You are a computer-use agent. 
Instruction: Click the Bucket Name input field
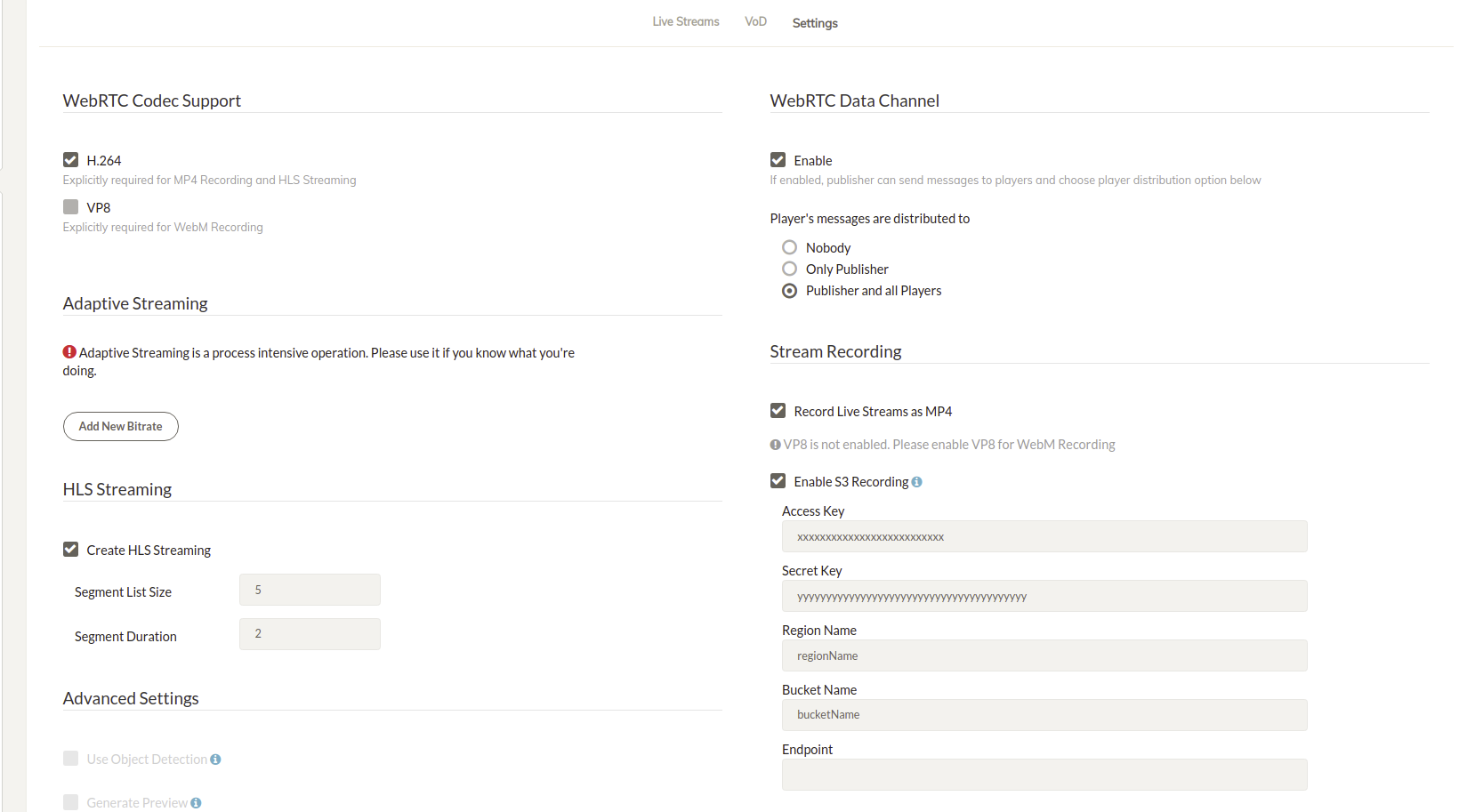[1044, 715]
